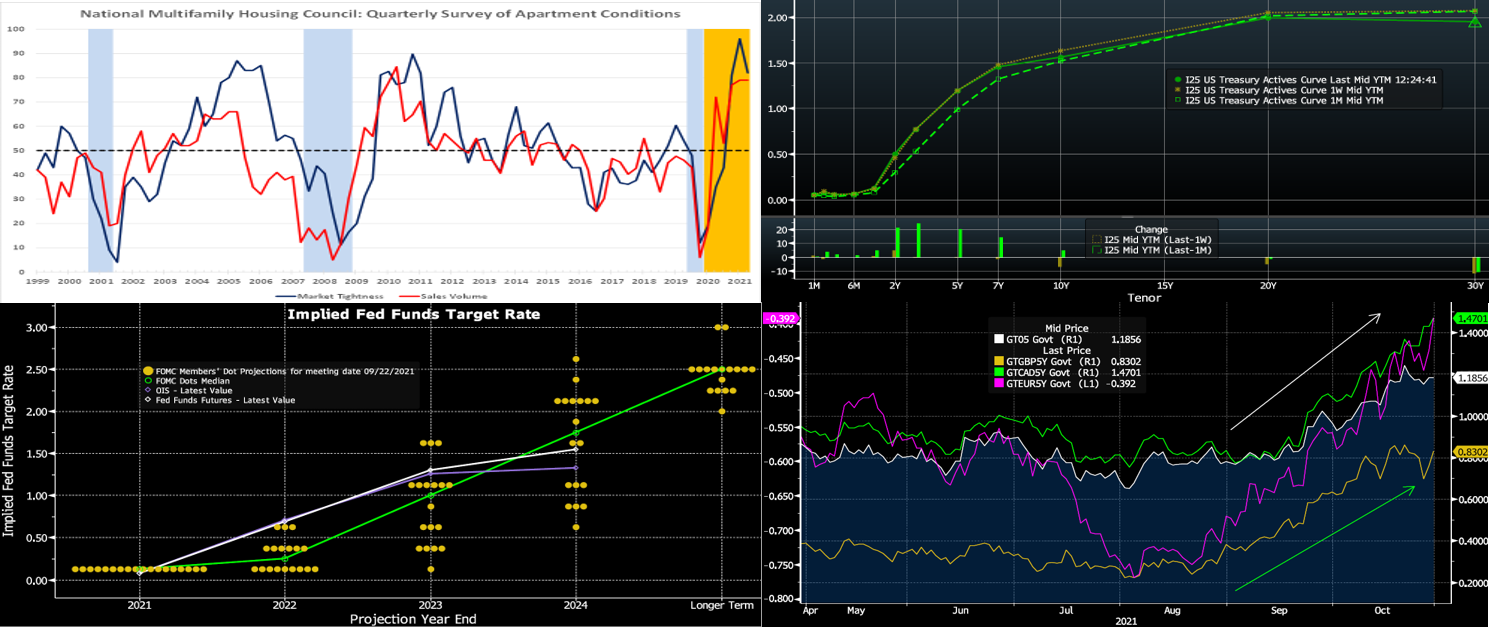1489x627 pixels.
Task: Click the white arrow annotation on yields chart
Action: pos(1304,372)
